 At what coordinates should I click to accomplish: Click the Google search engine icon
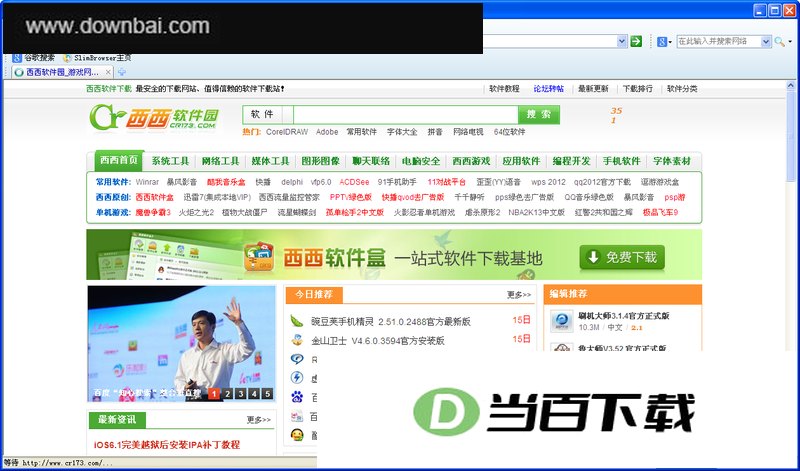(662, 42)
